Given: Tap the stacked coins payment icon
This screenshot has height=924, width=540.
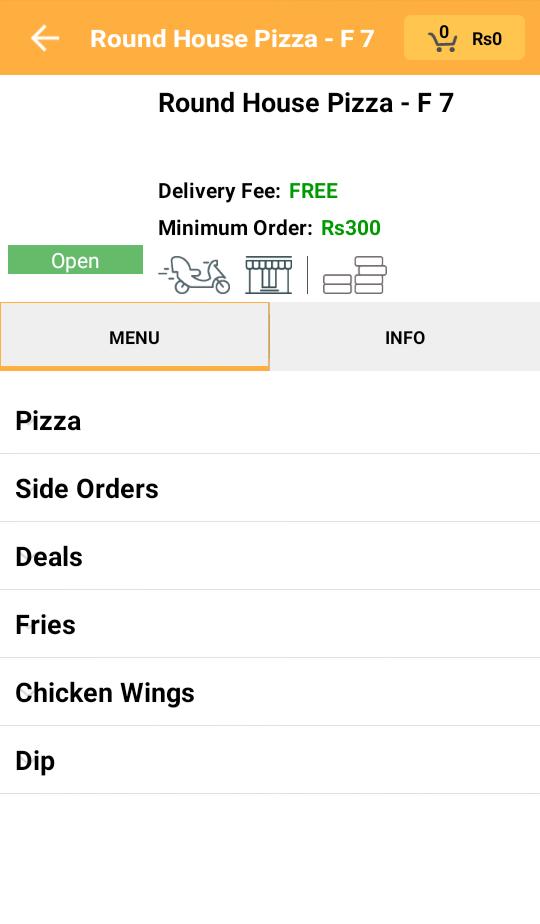Looking at the screenshot, I should [355, 275].
